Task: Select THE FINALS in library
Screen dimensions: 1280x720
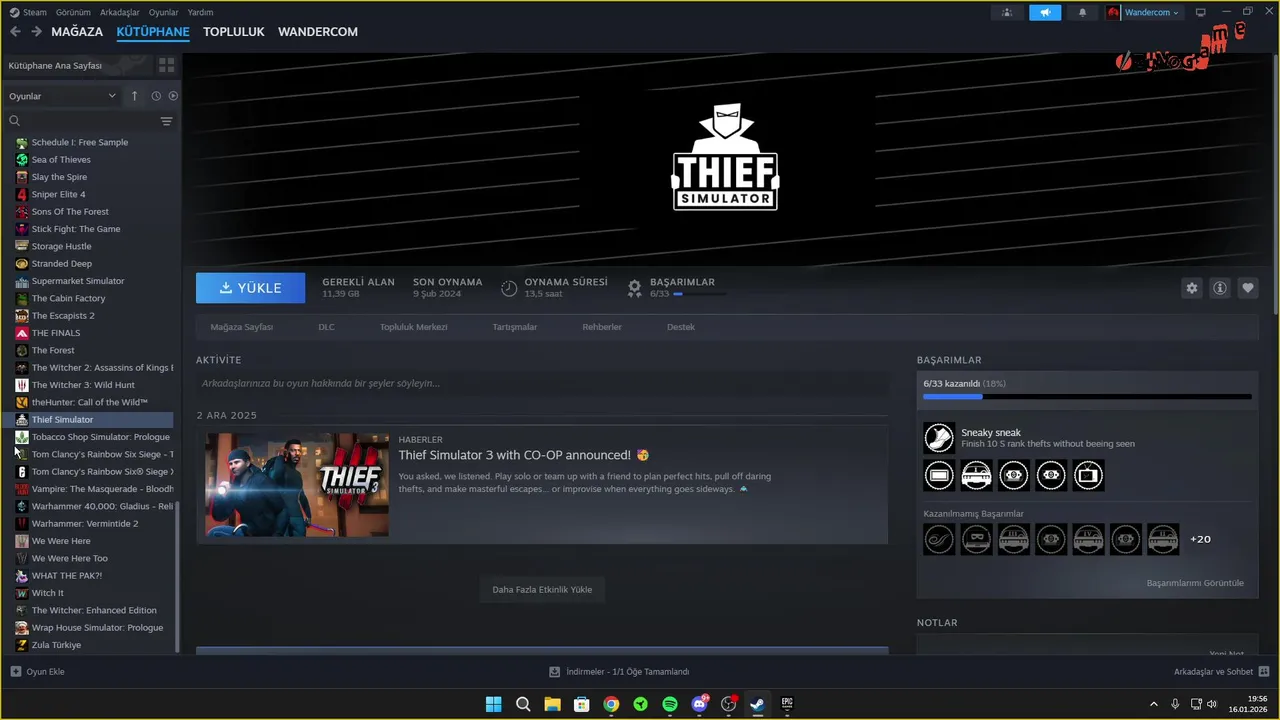Action: pyautogui.click(x=55, y=333)
